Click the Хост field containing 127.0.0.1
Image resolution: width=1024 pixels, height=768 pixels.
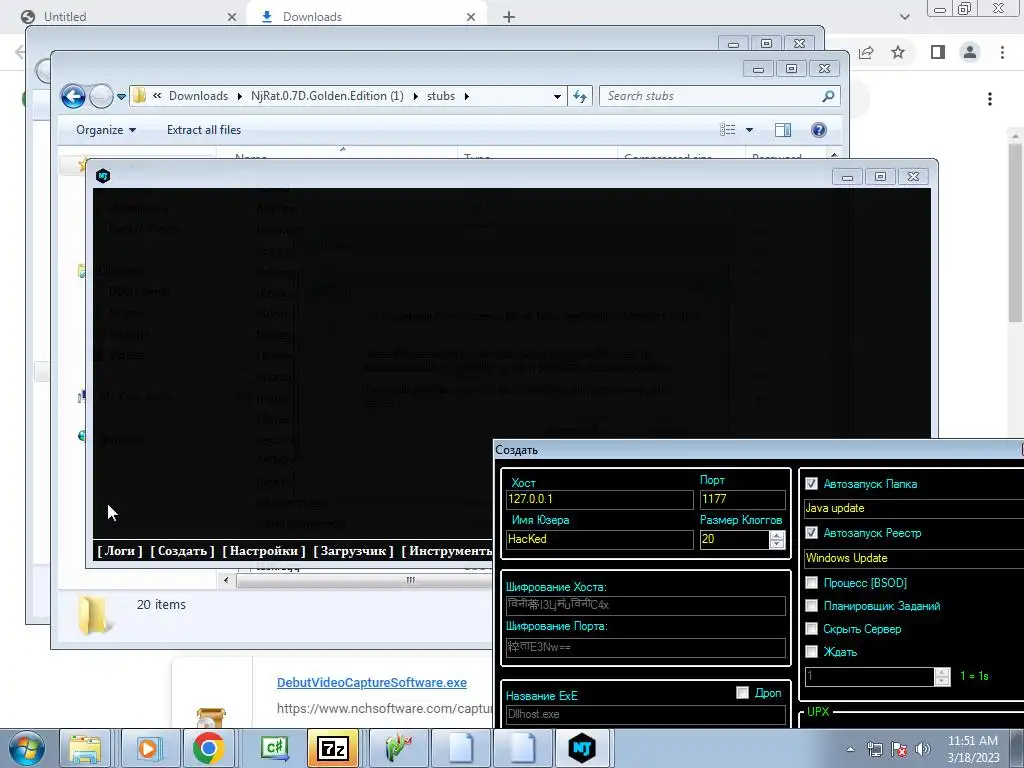coord(600,500)
